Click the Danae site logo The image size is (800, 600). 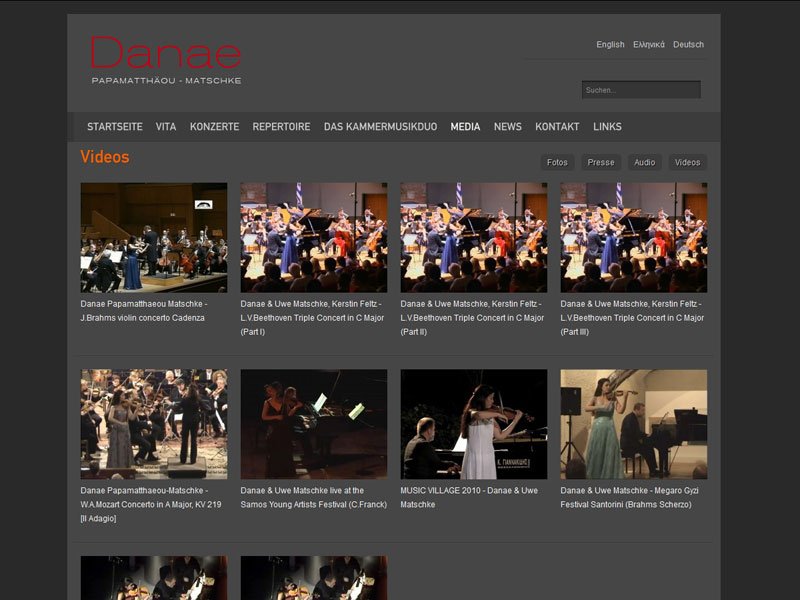tap(166, 60)
